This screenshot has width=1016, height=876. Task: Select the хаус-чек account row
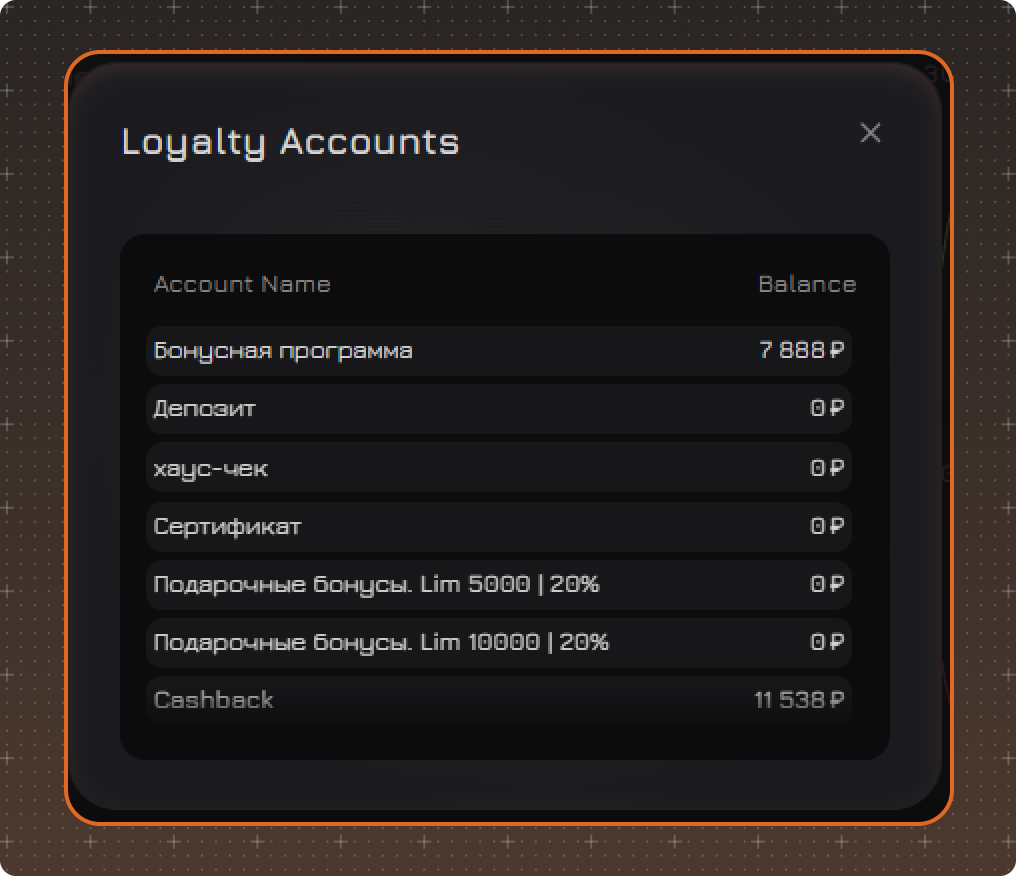[499, 467]
